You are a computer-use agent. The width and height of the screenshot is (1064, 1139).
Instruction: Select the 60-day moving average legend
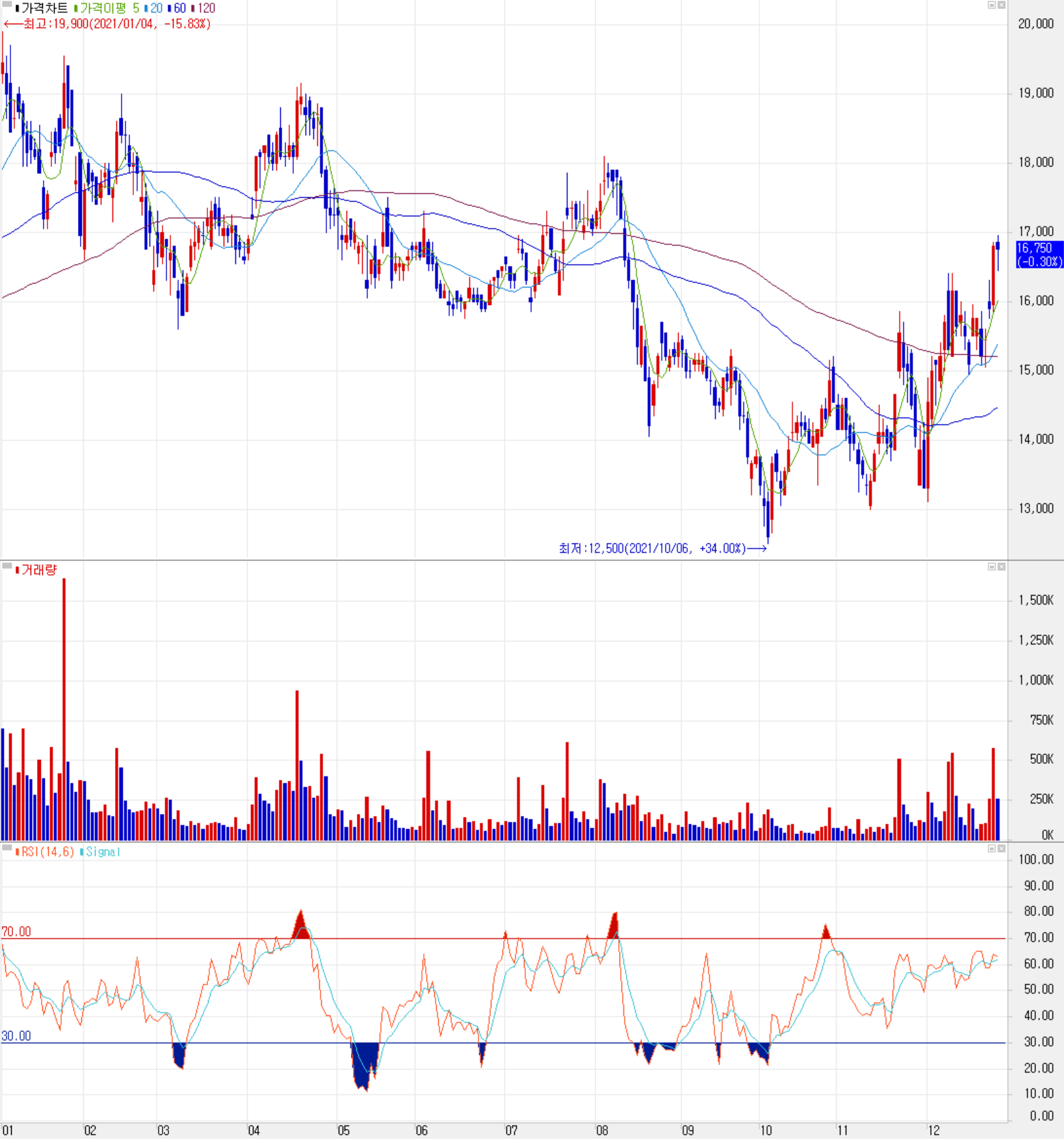[177, 8]
